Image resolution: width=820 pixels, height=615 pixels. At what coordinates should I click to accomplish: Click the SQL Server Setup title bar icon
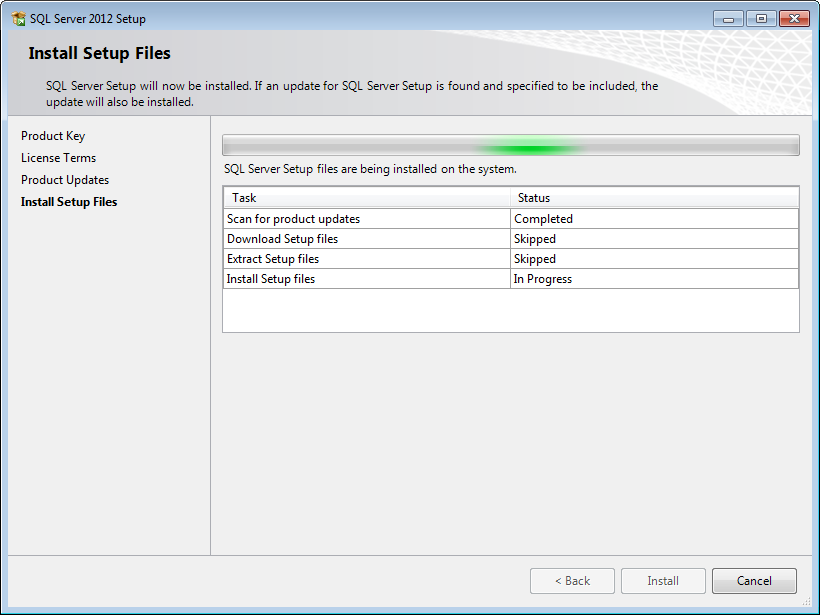click(x=18, y=19)
